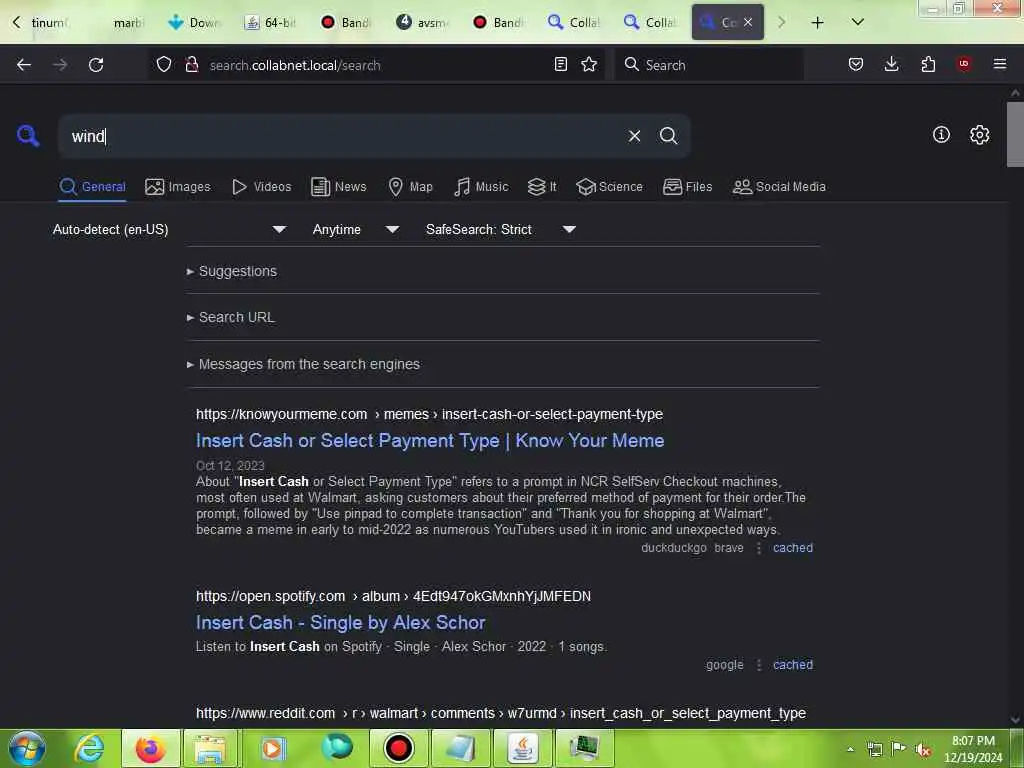
Task: Submit search with magnifier button
Action: coord(668,136)
